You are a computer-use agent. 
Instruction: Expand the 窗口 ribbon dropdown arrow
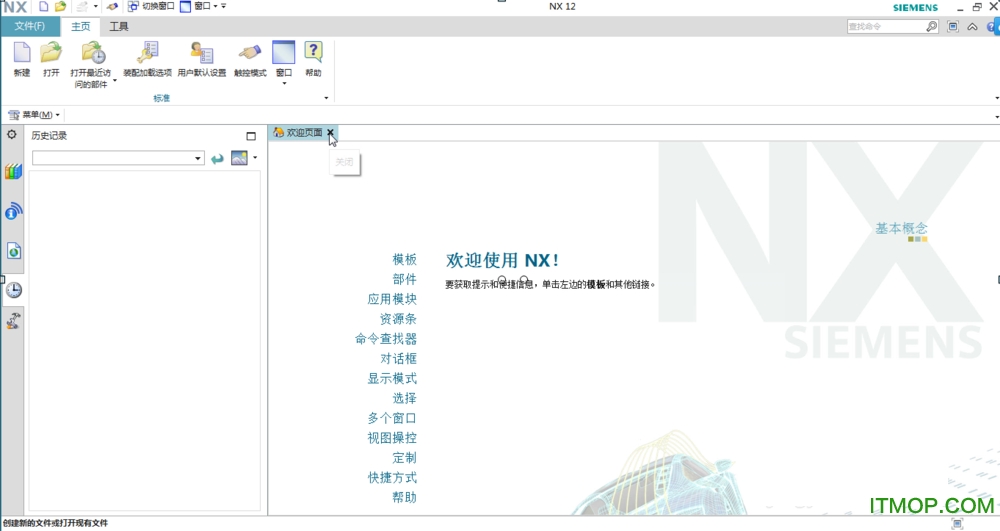point(284,83)
